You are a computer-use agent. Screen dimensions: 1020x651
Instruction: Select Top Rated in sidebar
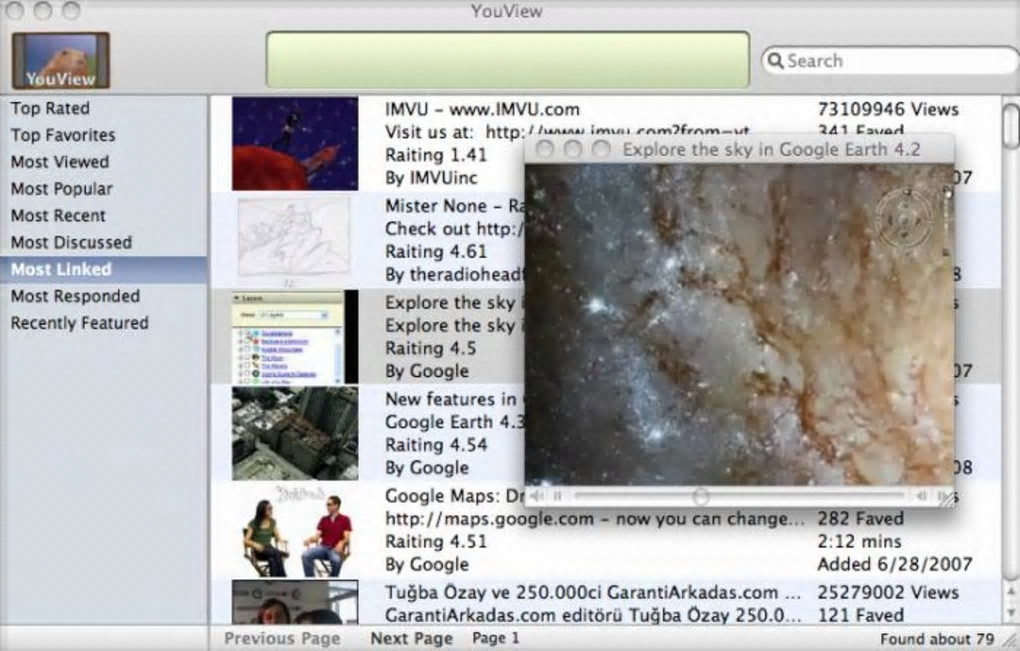click(50, 108)
